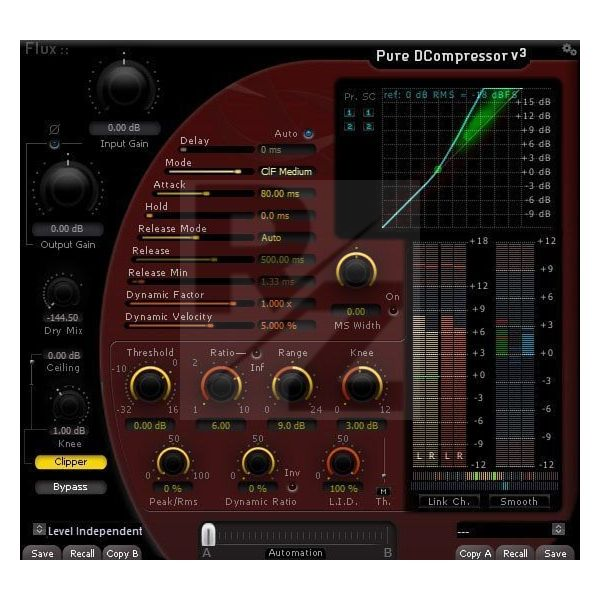This screenshot has height=600, width=600.
Task: Toggle the Clipper button
Action: 70,462
